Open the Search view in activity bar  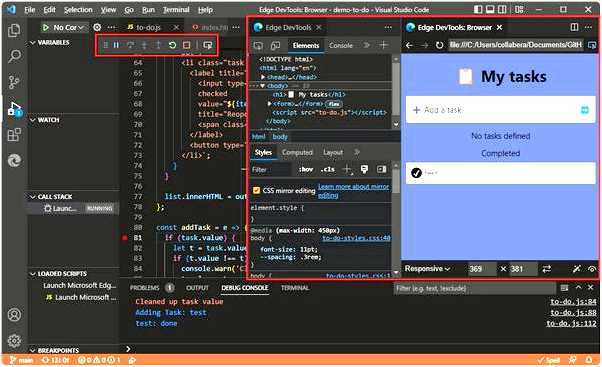tap(14, 56)
